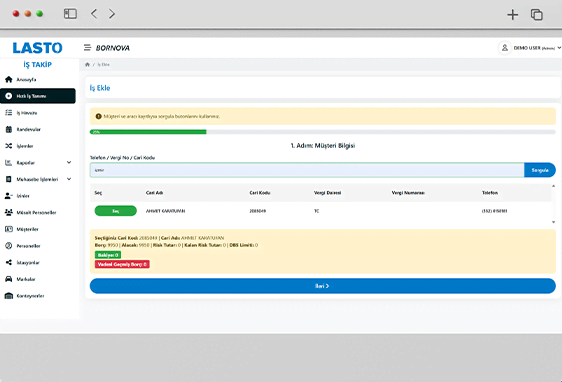This screenshot has width=562, height=382.
Task: Click the hamburger menu icon beside BORNOVA
Action: click(x=87, y=48)
